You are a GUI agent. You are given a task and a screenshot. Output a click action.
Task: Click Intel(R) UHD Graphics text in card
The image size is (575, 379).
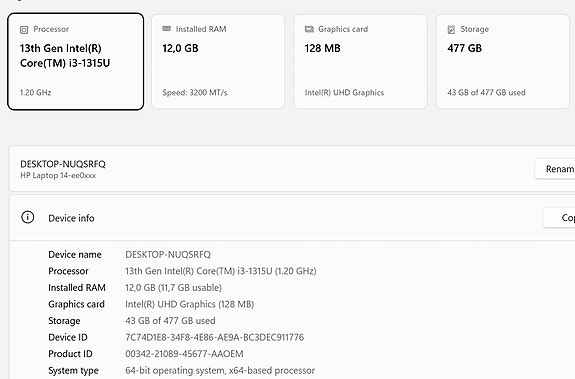point(344,92)
